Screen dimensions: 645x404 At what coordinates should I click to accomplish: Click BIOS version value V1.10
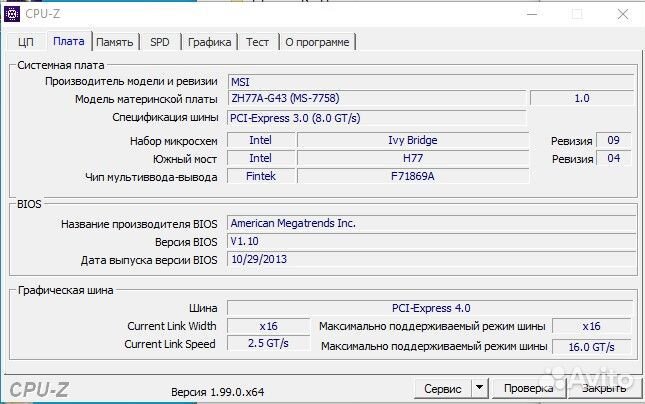pyautogui.click(x=432, y=241)
